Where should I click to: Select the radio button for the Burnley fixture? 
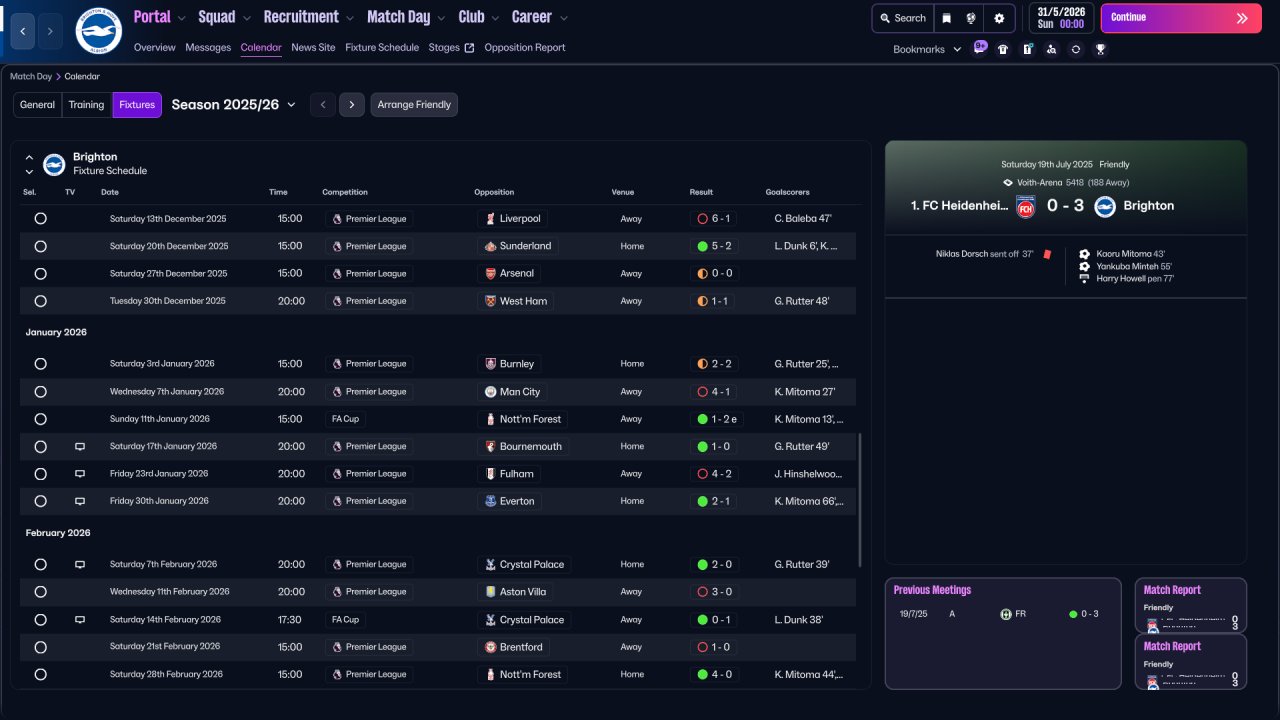point(40,364)
